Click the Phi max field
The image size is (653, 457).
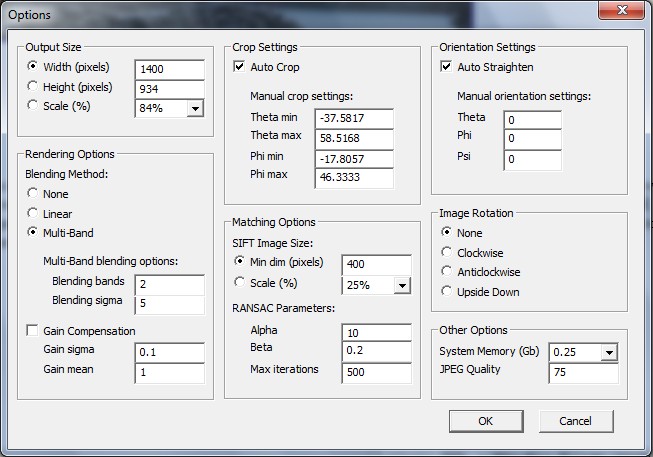[x=354, y=177]
